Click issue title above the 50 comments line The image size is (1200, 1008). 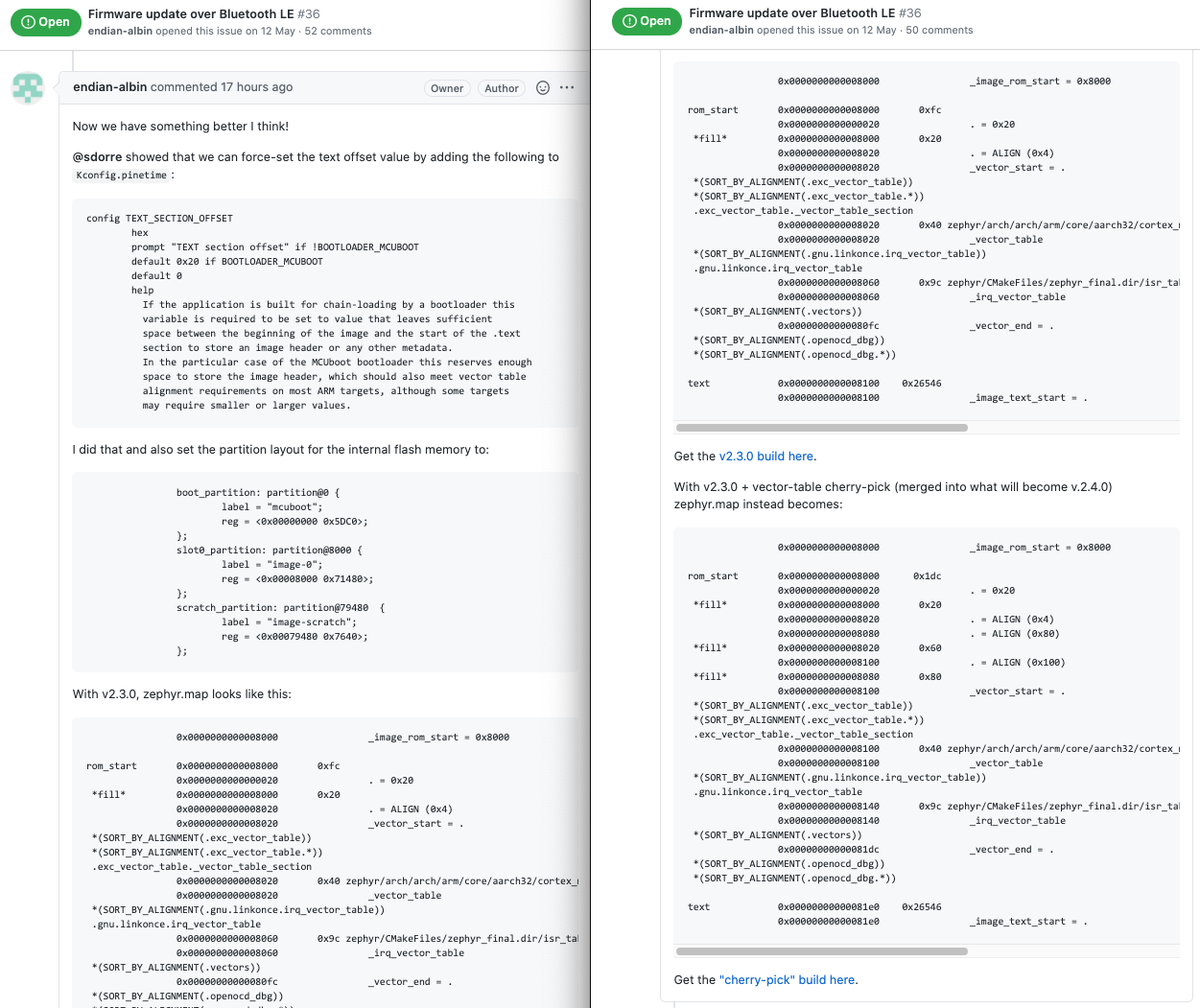[x=791, y=13]
